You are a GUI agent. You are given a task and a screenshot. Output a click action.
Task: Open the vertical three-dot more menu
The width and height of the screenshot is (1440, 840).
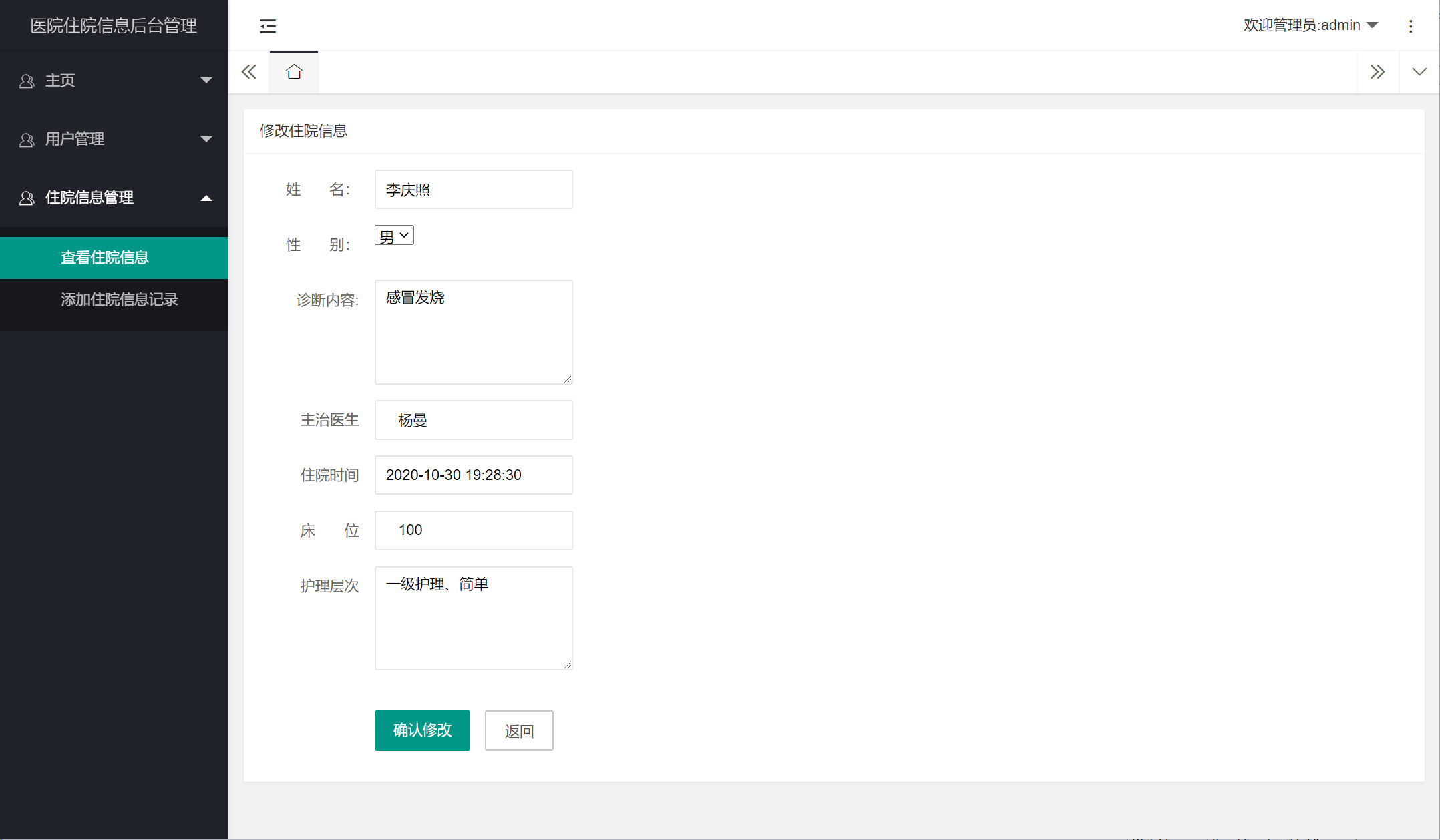pyautogui.click(x=1411, y=26)
